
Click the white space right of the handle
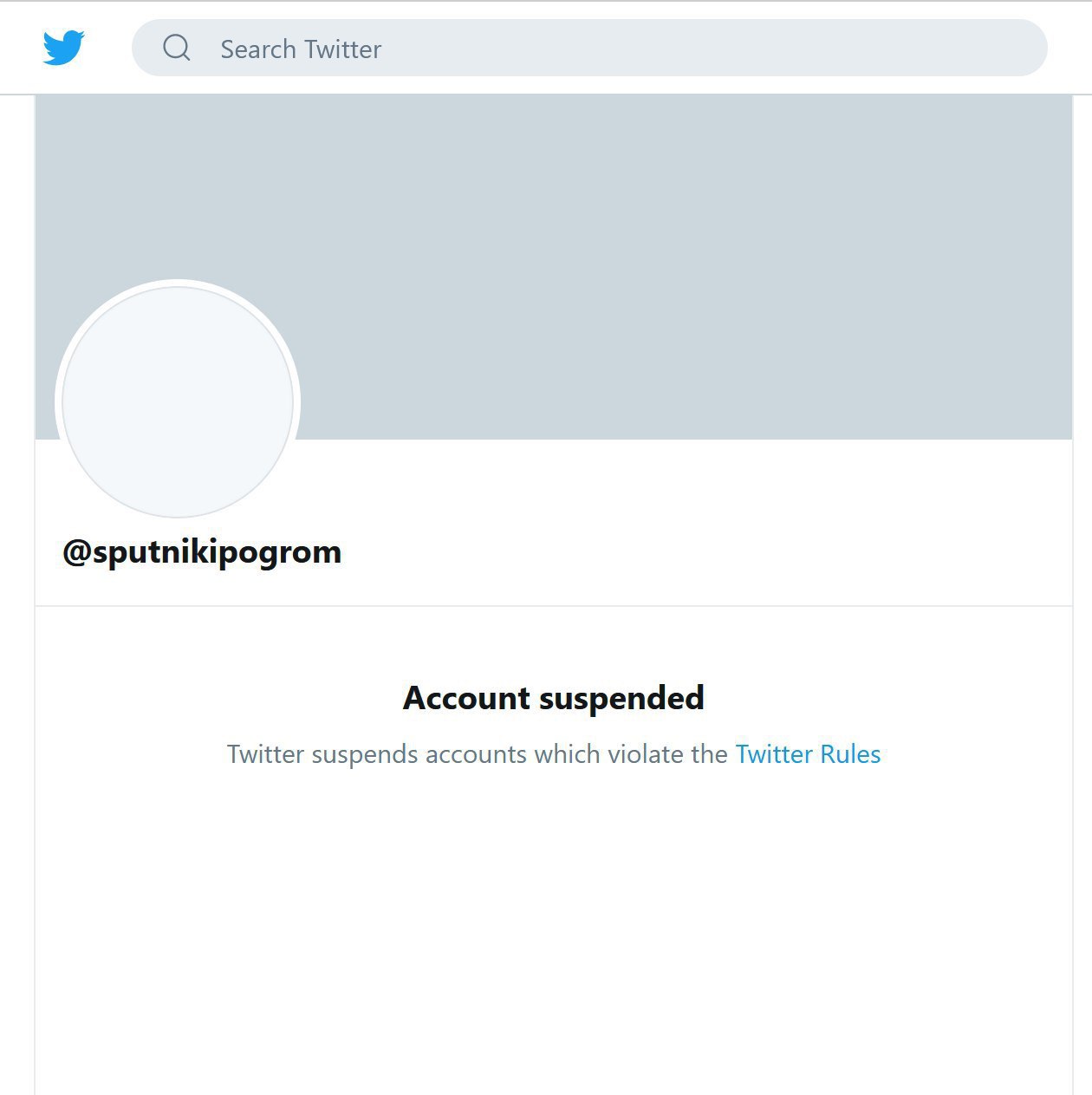[x=693, y=552]
